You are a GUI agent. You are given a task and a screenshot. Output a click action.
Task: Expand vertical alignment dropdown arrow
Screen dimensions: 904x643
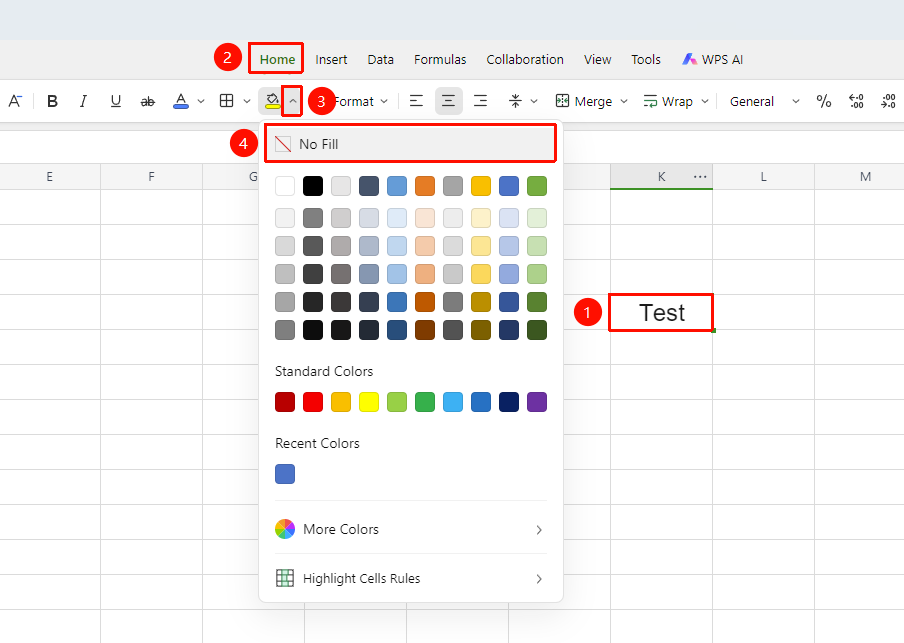pyautogui.click(x=534, y=101)
